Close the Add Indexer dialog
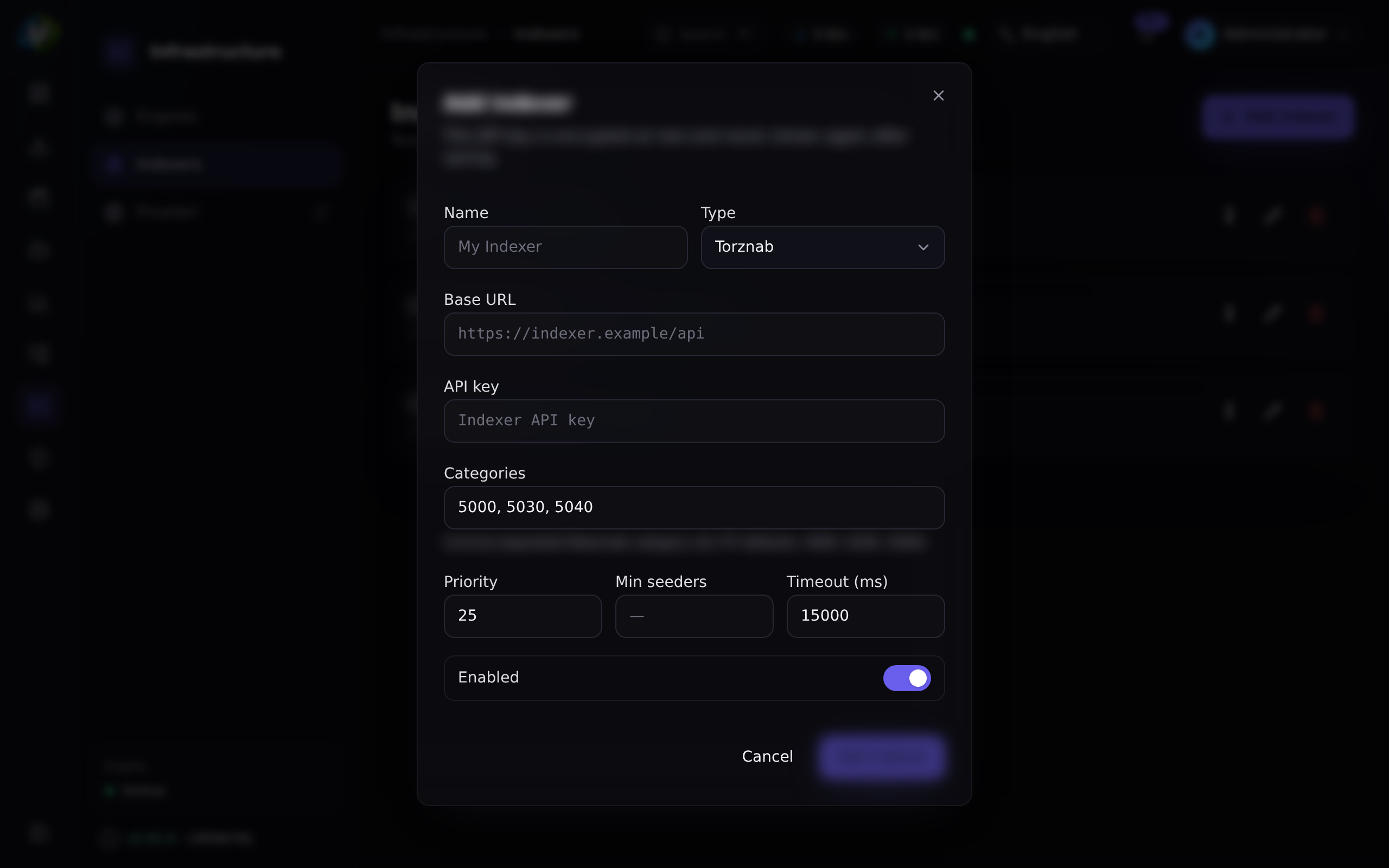The width and height of the screenshot is (1389, 868). click(x=939, y=95)
